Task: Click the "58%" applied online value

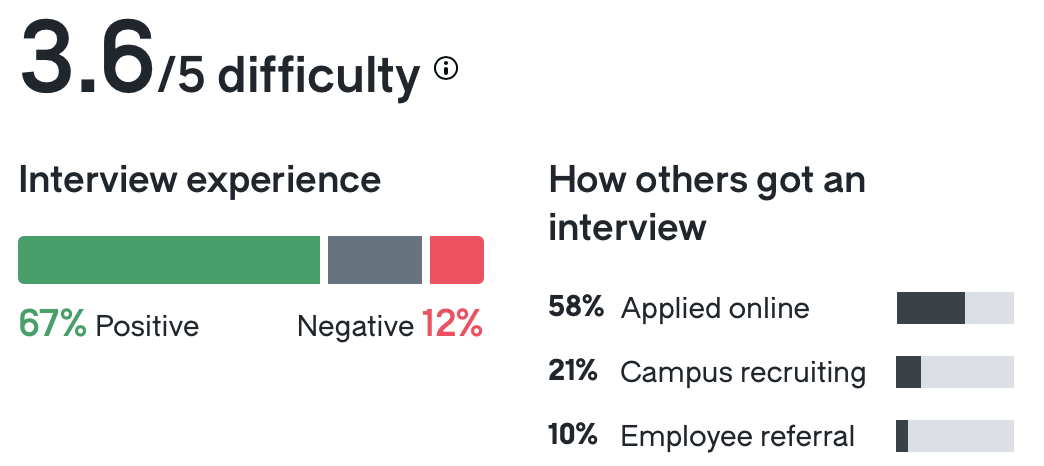Action: 576,307
